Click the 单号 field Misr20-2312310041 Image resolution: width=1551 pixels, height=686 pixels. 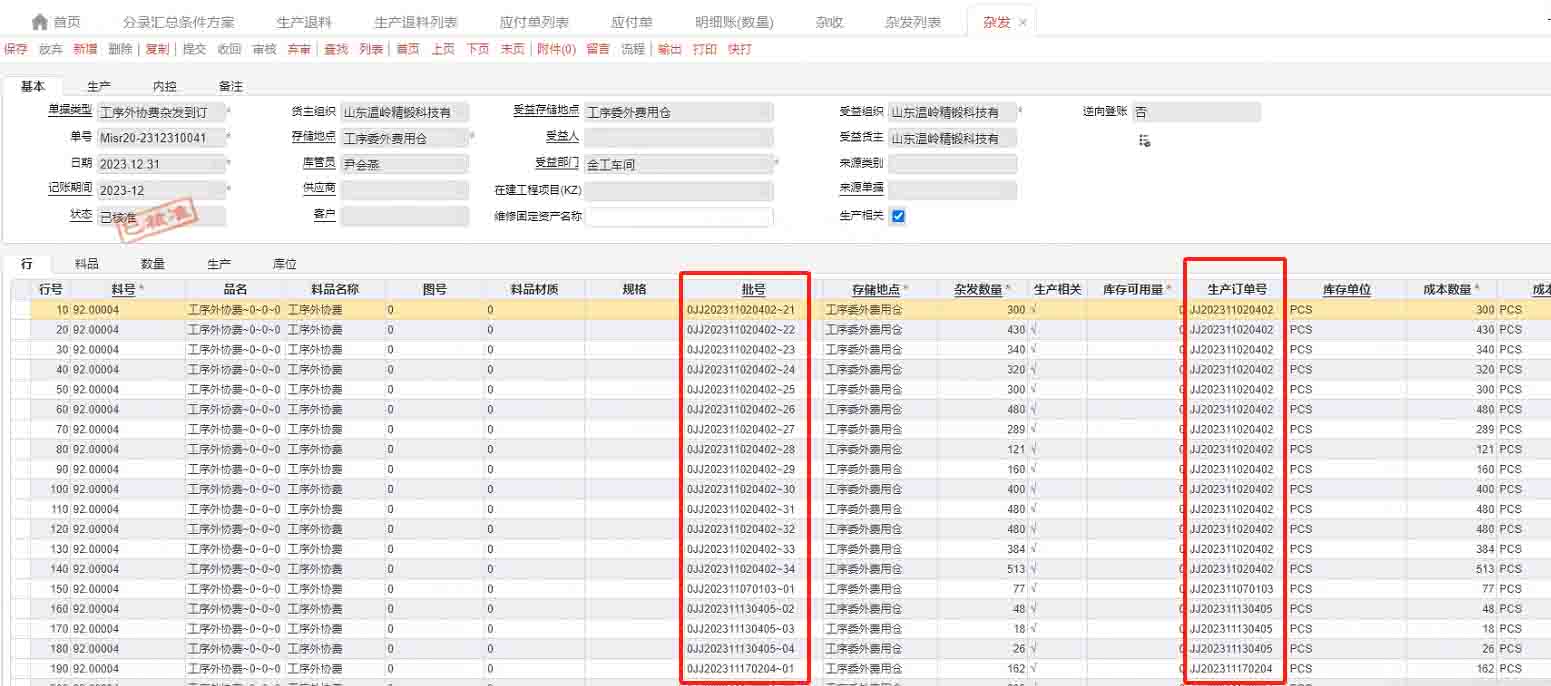point(161,138)
